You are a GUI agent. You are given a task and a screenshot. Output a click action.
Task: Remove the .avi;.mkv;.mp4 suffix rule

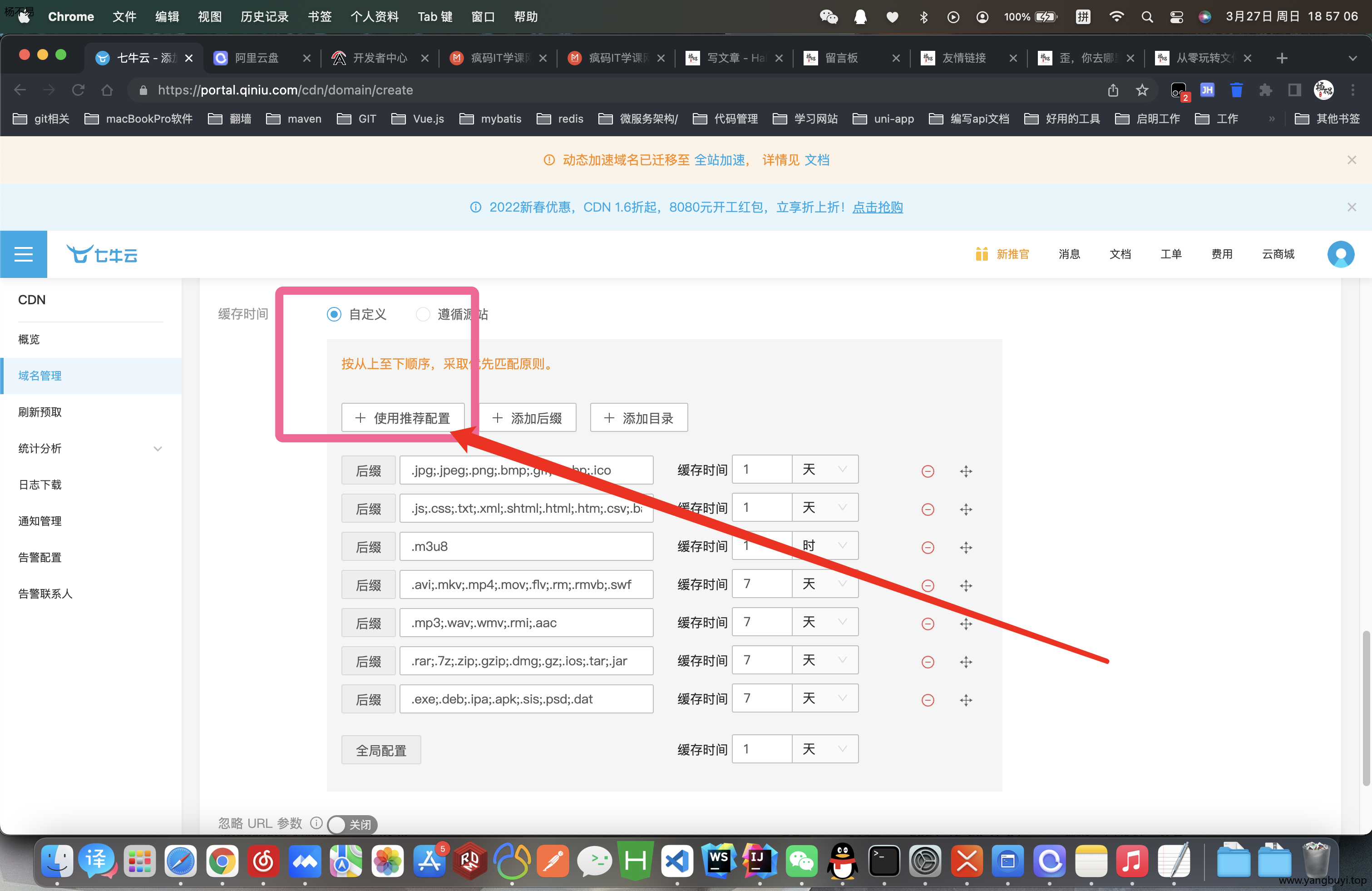(928, 585)
